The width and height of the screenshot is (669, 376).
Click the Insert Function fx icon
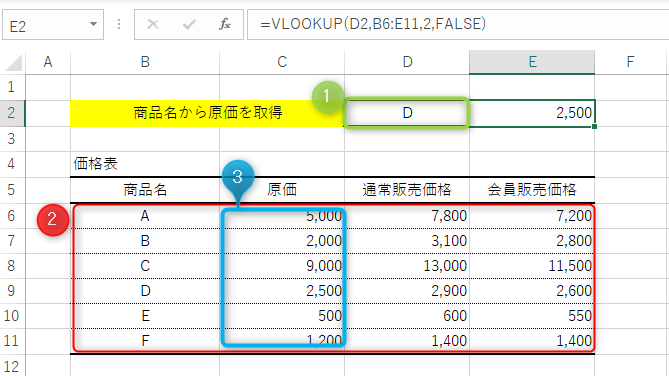click(225, 24)
